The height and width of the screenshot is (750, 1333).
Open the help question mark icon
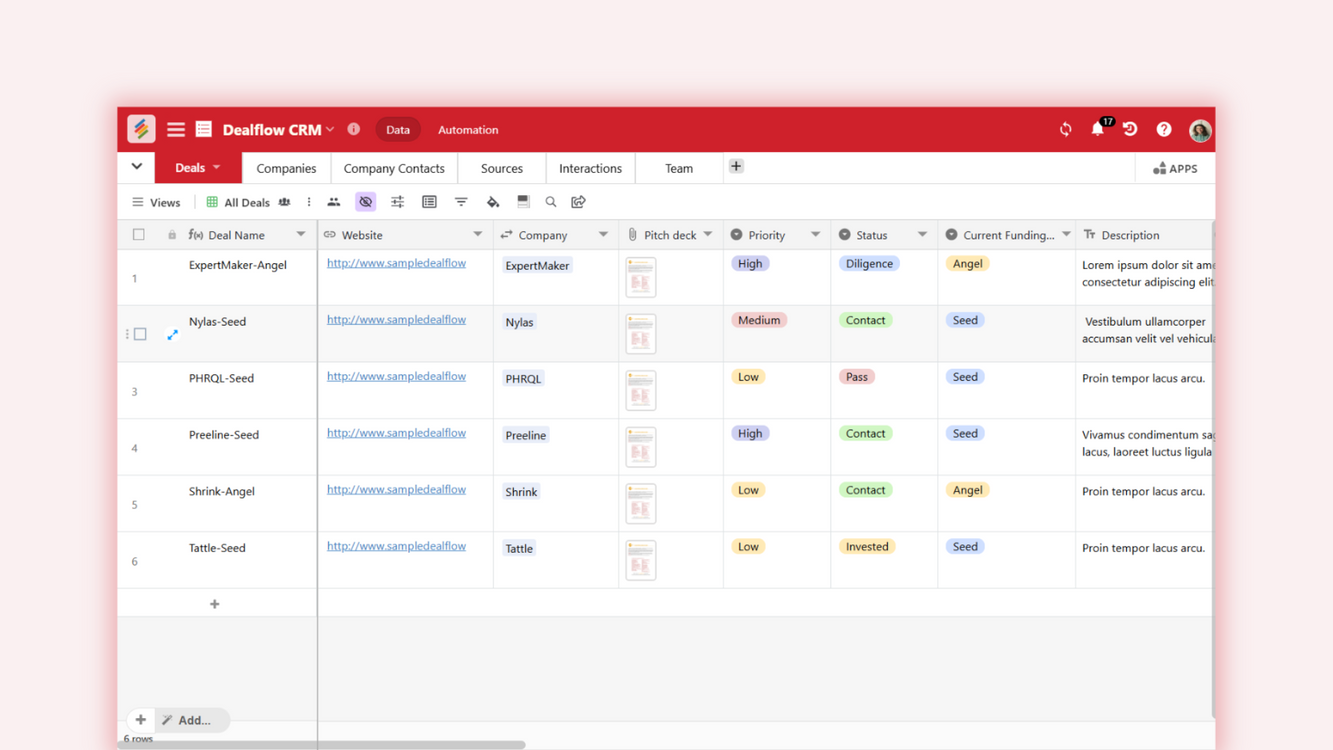tap(1164, 130)
